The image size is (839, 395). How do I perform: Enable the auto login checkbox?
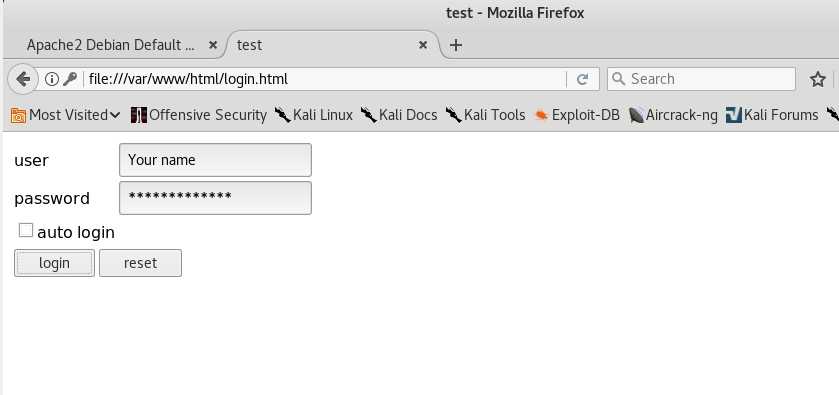pos(26,231)
